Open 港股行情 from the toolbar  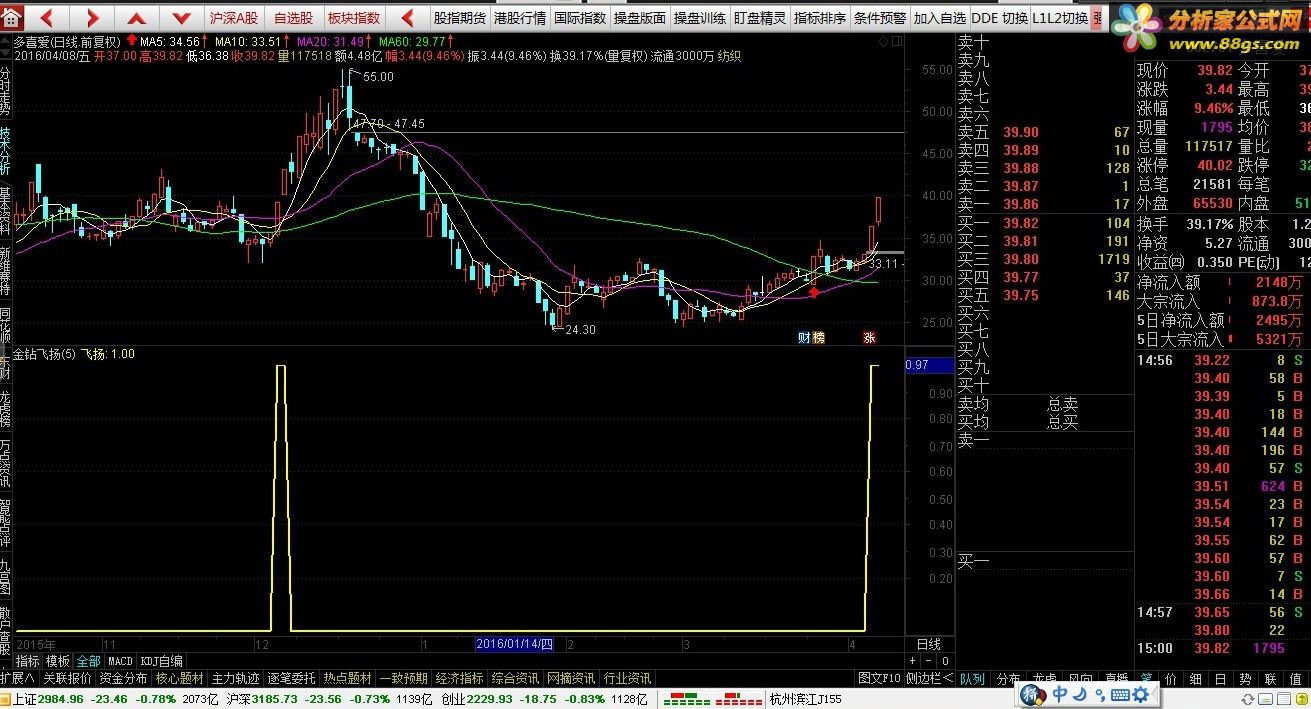(x=520, y=18)
